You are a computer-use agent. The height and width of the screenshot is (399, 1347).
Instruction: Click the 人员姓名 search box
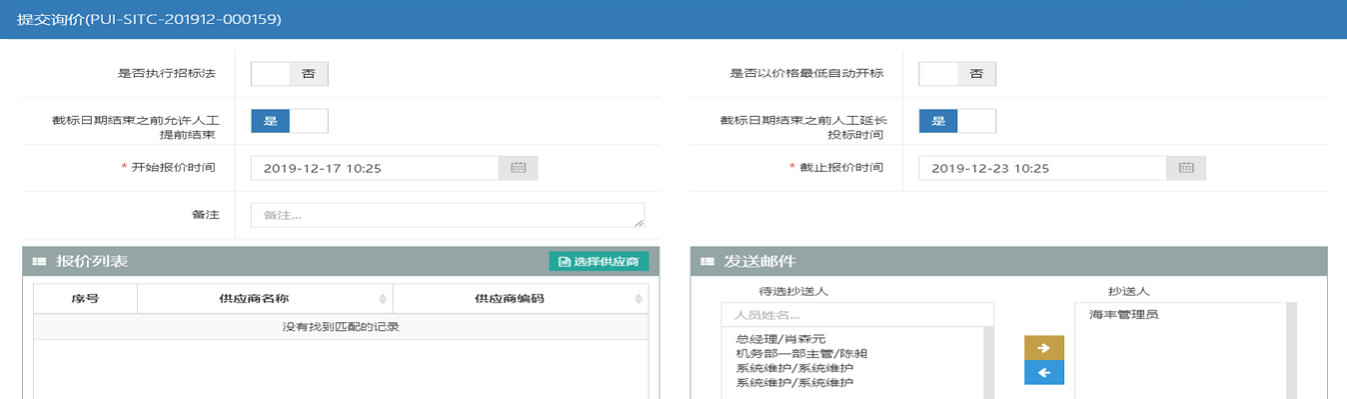[858, 315]
